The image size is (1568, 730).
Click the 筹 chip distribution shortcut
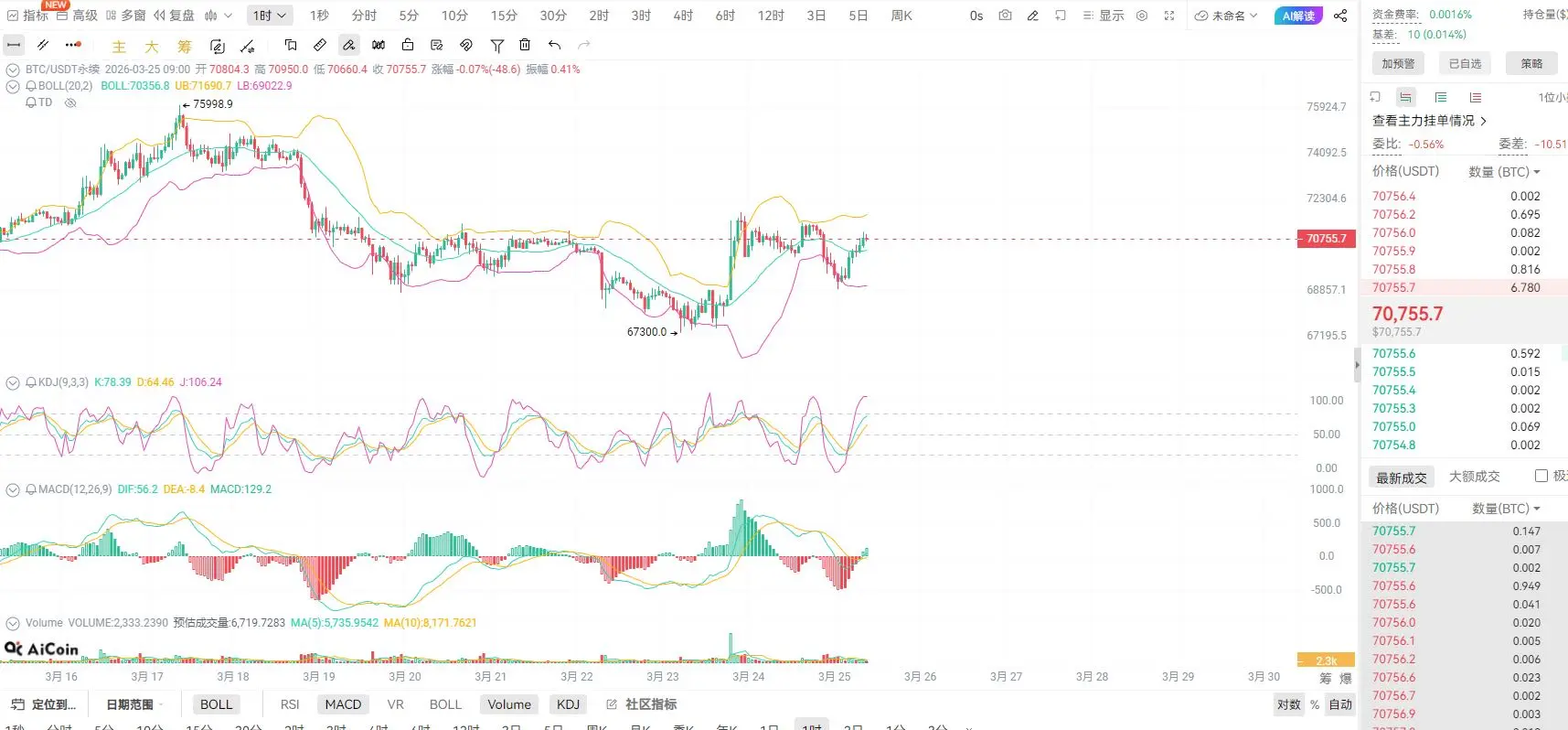(185, 47)
